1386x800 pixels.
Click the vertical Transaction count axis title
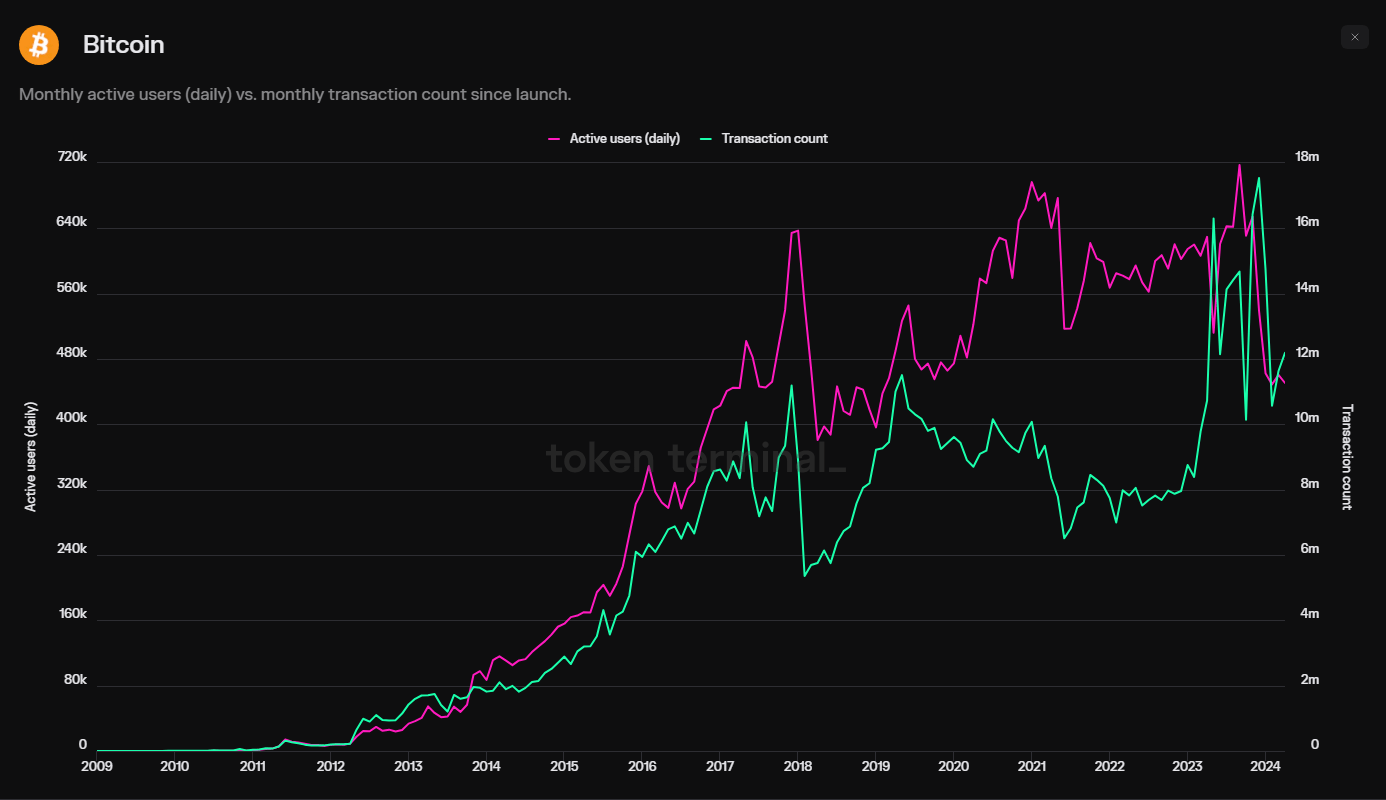coord(1346,455)
